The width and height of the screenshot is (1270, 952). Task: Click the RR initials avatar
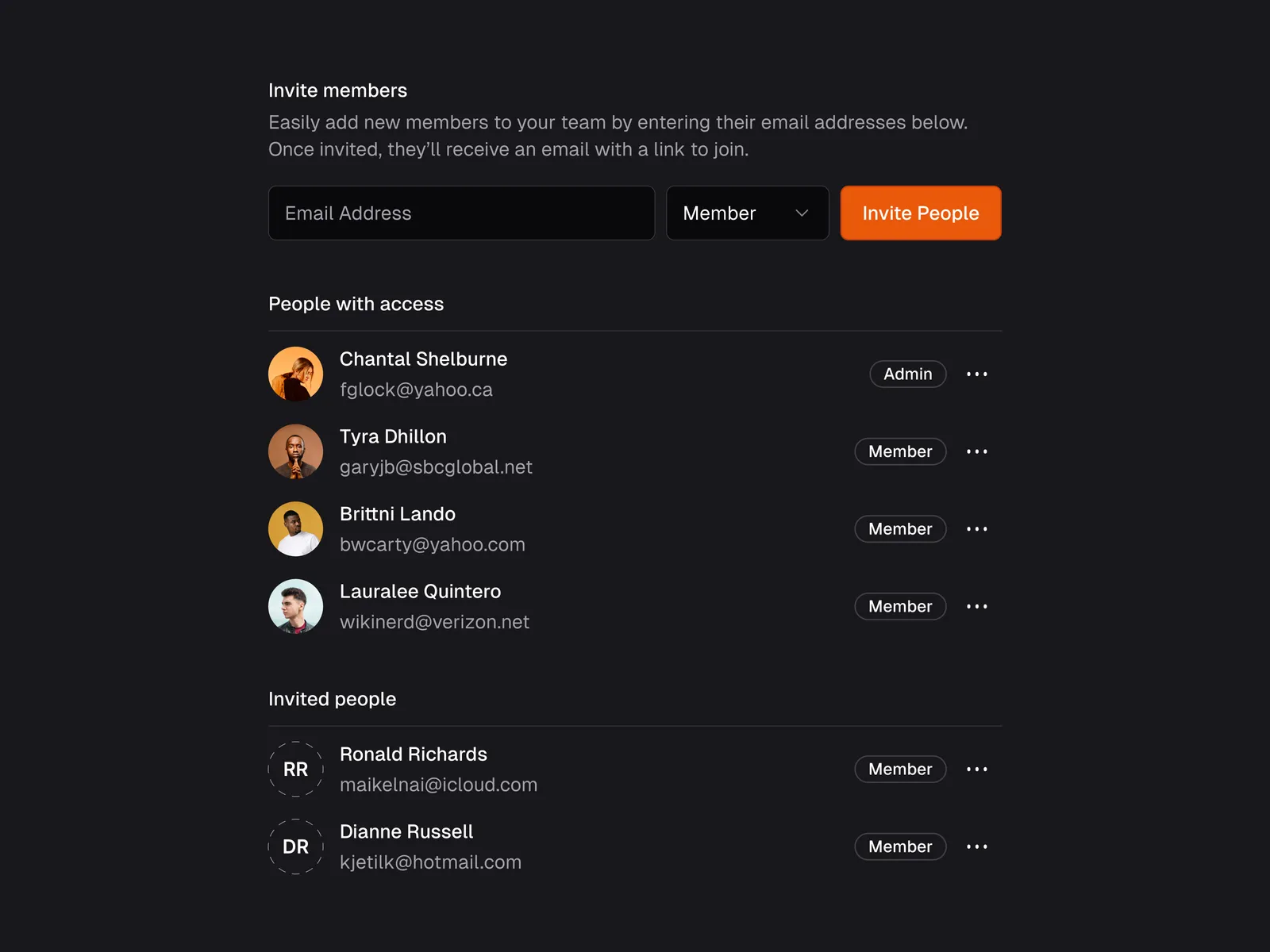(x=295, y=769)
